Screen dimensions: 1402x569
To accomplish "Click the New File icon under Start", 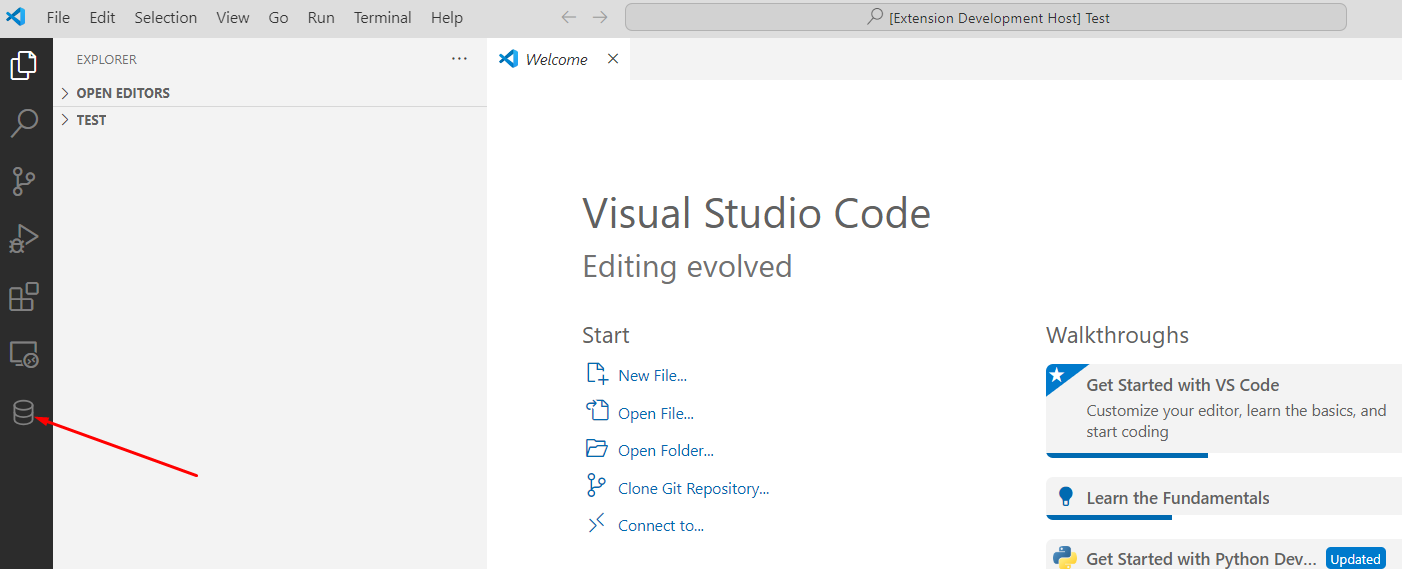I will 597,375.
